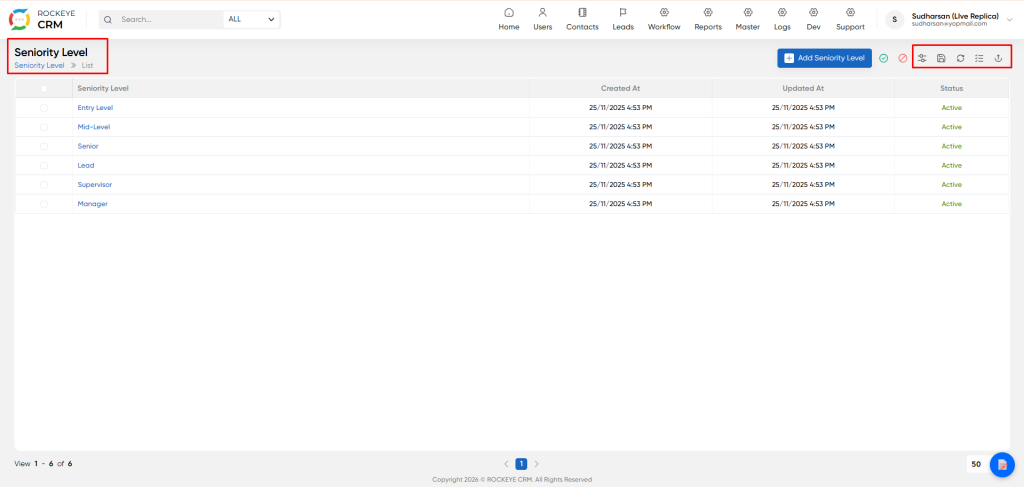Click the refresh list icon
The width and height of the screenshot is (1024, 487).
click(x=961, y=58)
